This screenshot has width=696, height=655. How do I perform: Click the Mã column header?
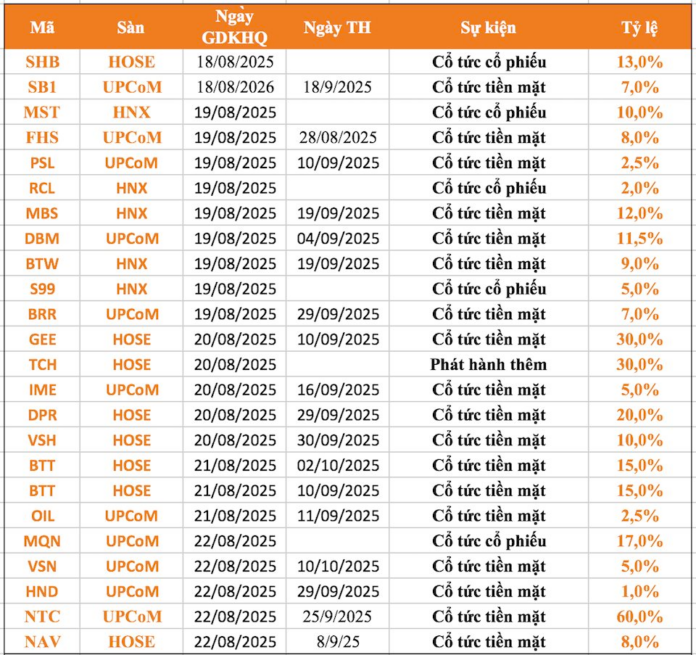pos(42,28)
